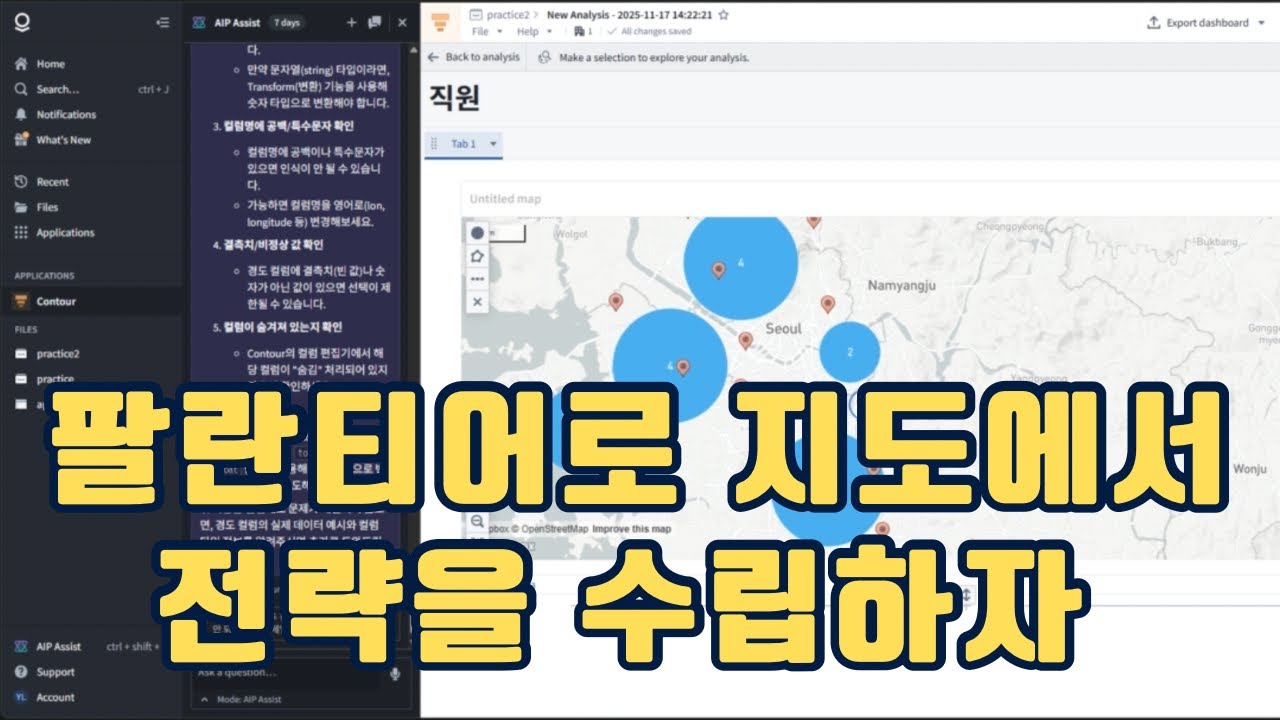Click the X clear-selection tool on the map

477,301
